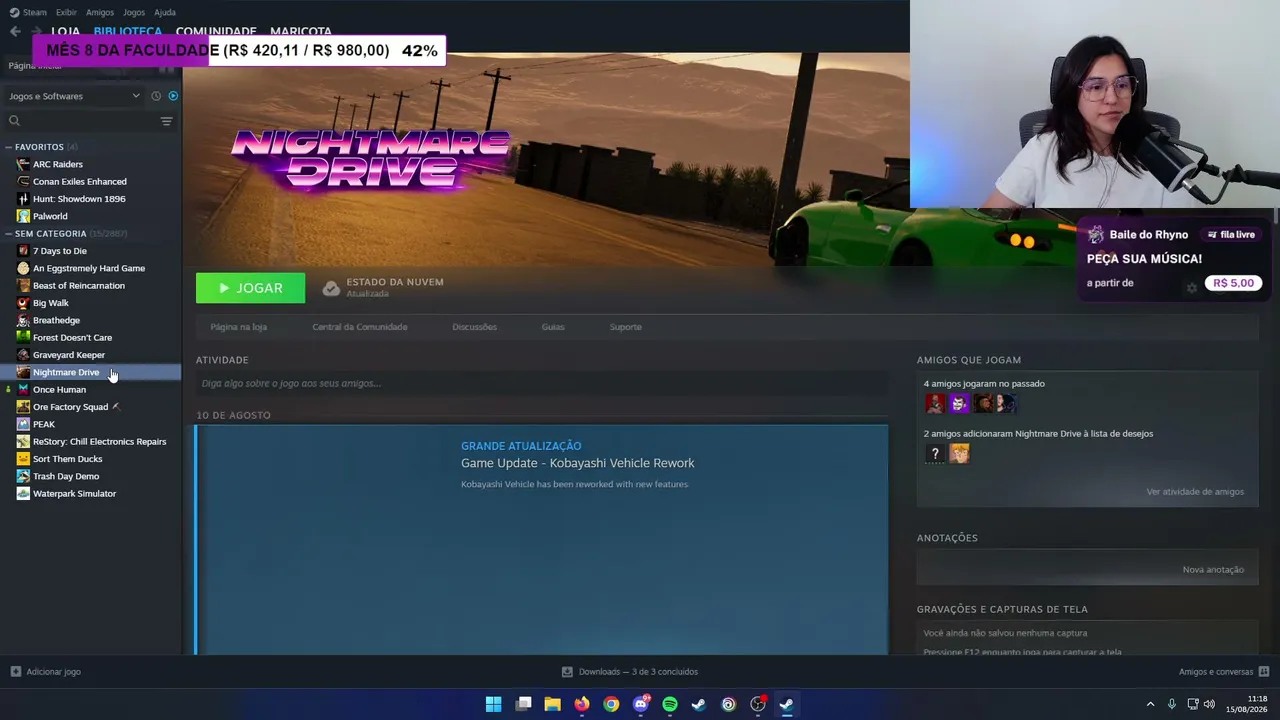Screen dimensions: 1280x720
Task: Click the R$ 5,00 button
Action: click(x=1233, y=283)
